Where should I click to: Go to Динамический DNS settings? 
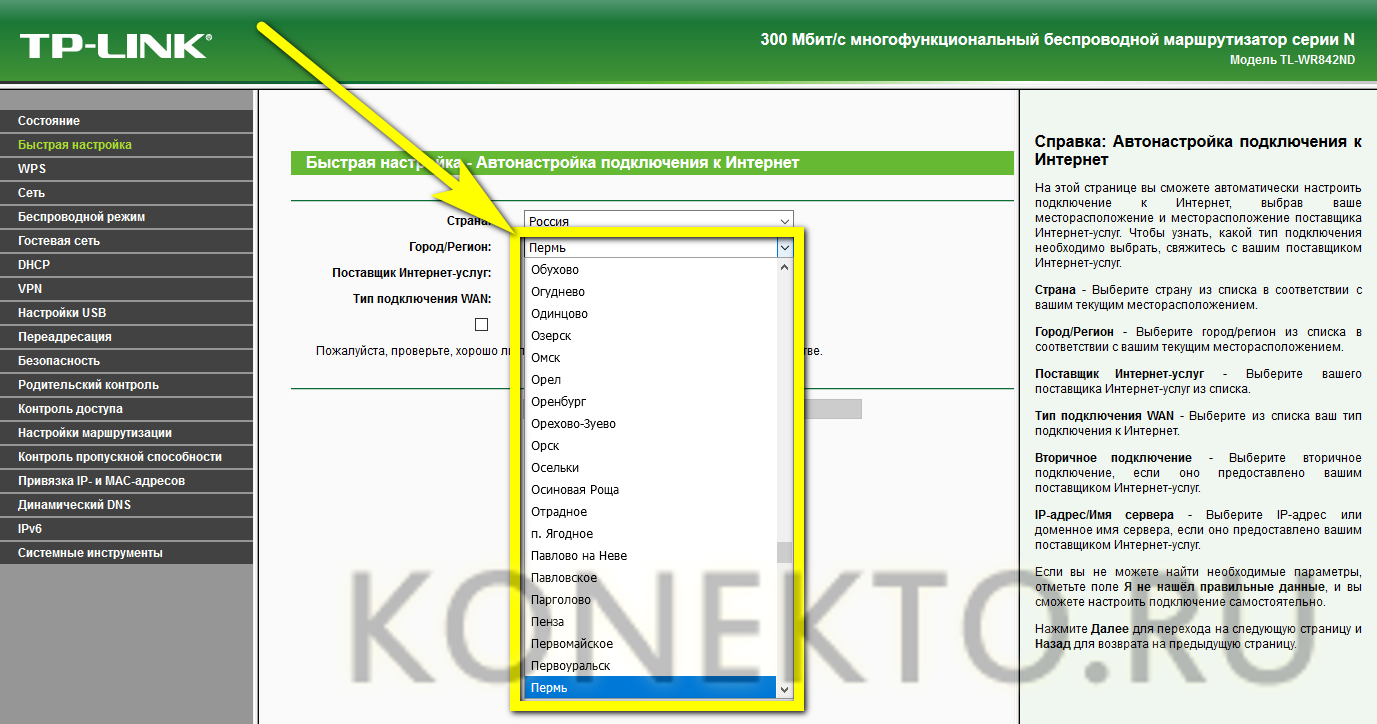click(126, 505)
